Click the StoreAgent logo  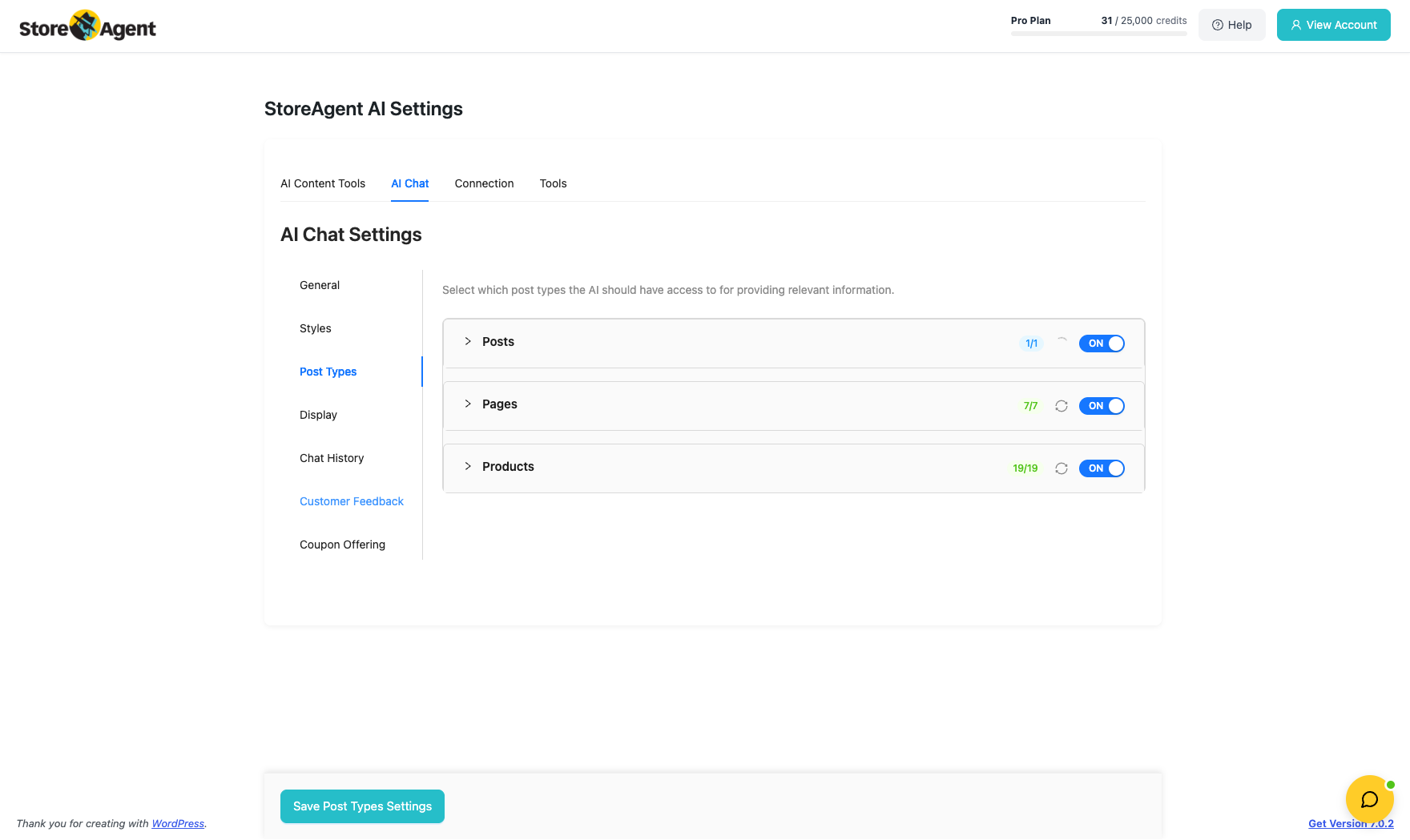click(x=87, y=26)
